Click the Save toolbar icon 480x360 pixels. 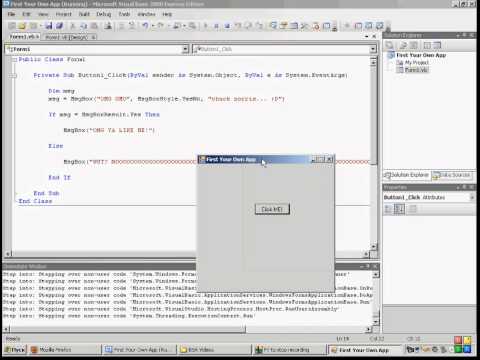49,26
